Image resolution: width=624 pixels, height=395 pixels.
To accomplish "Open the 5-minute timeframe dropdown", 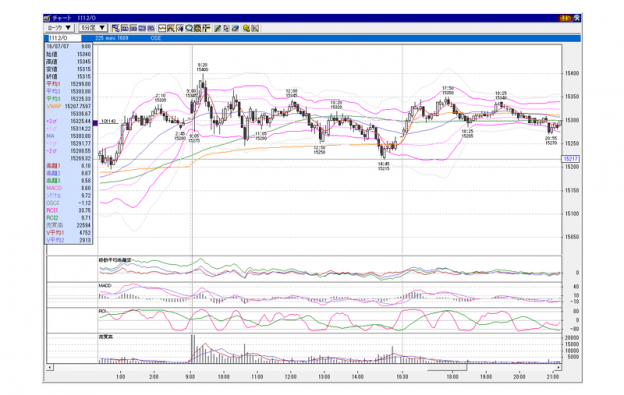I will [x=93, y=28].
